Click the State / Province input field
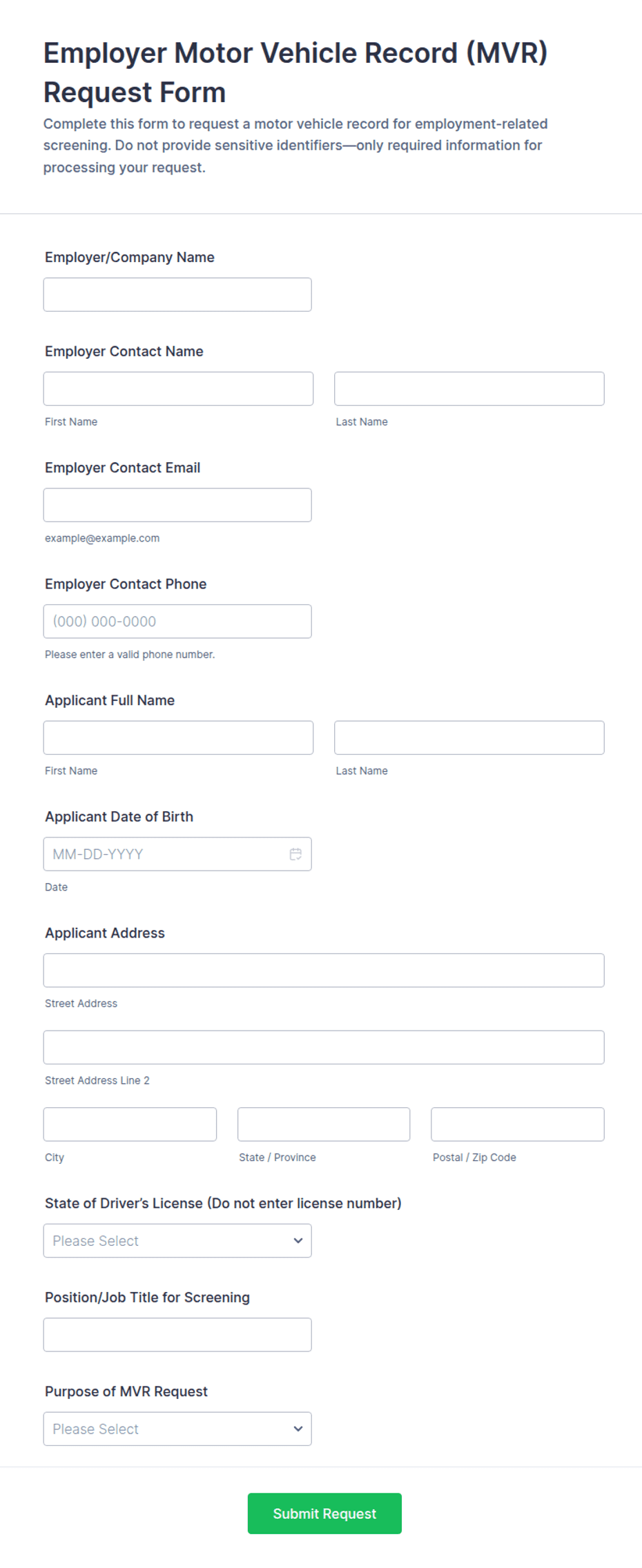642x1568 pixels. [324, 1124]
